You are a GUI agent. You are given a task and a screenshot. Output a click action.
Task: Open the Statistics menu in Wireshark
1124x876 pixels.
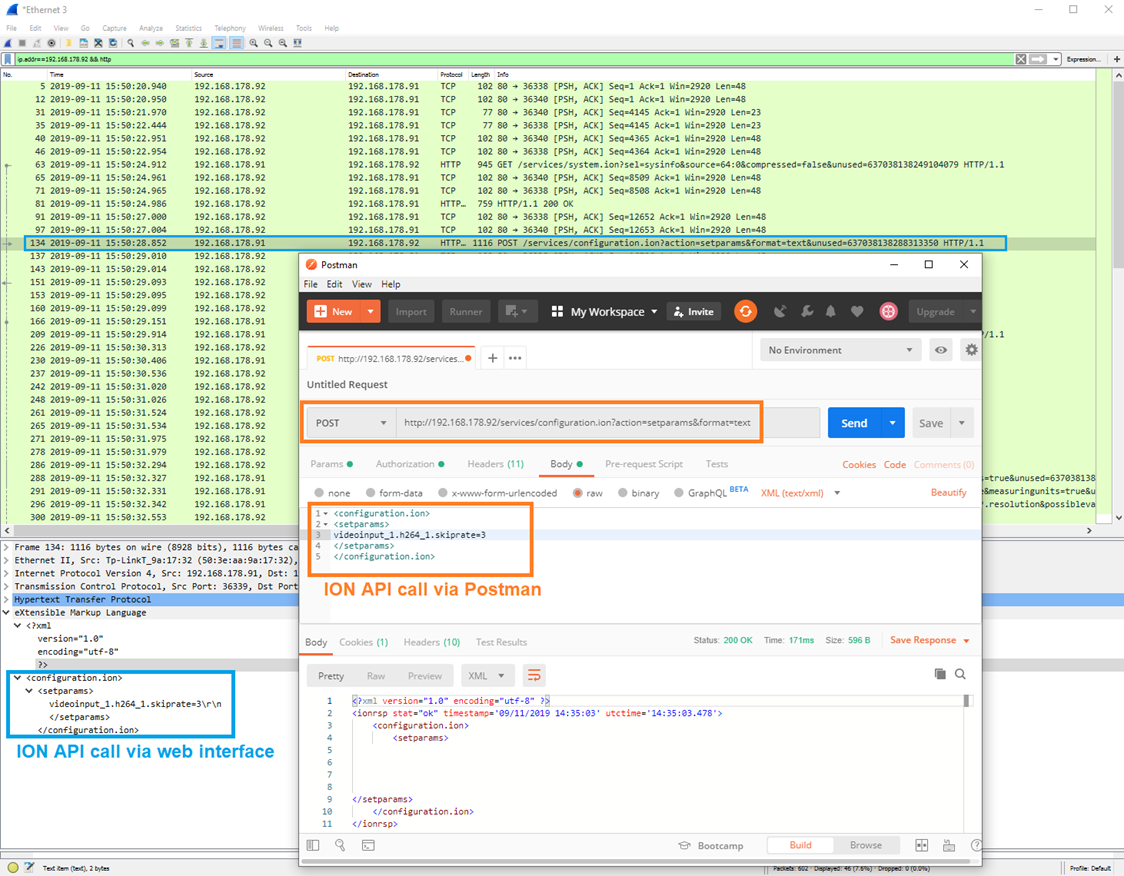tap(188, 28)
